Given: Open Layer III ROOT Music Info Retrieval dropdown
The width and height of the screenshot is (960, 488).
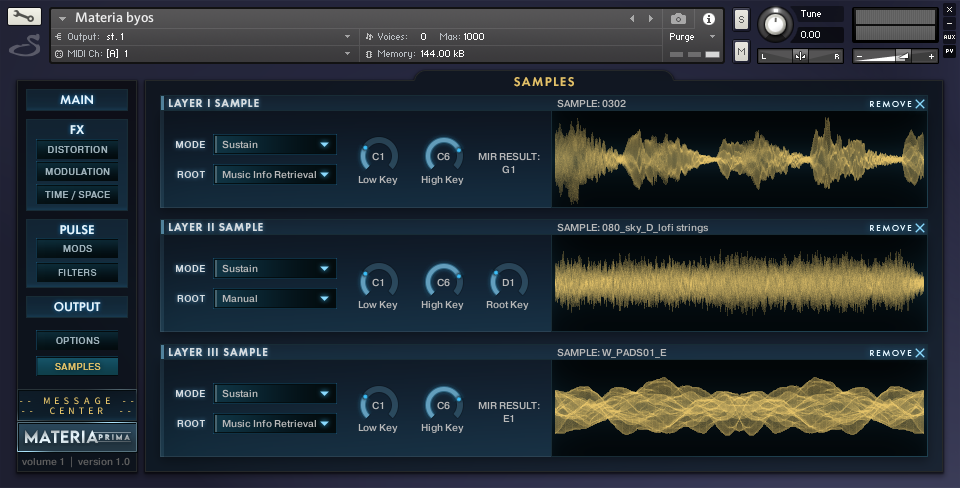Looking at the screenshot, I should point(275,423).
